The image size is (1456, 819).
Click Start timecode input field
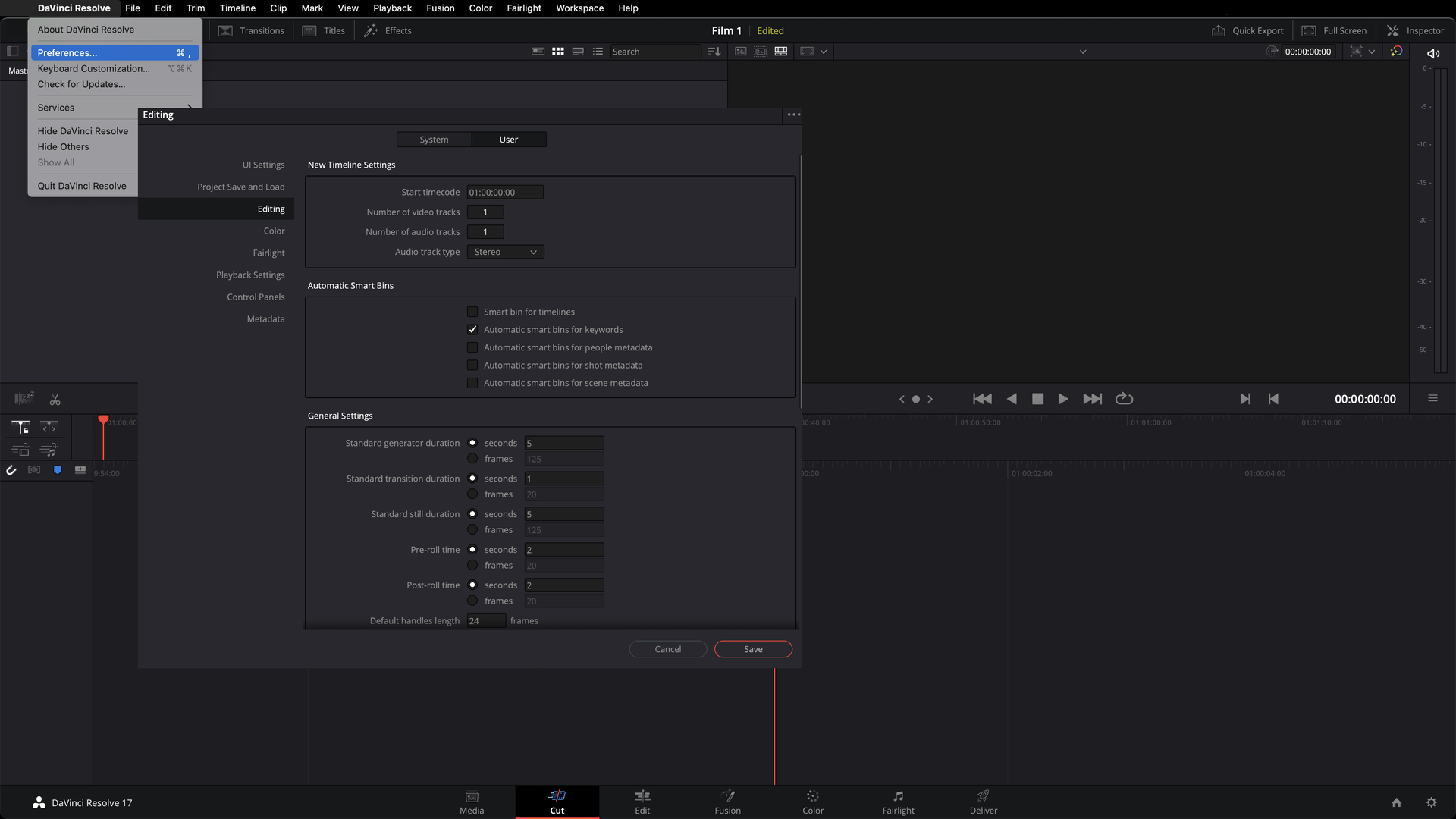pos(505,191)
